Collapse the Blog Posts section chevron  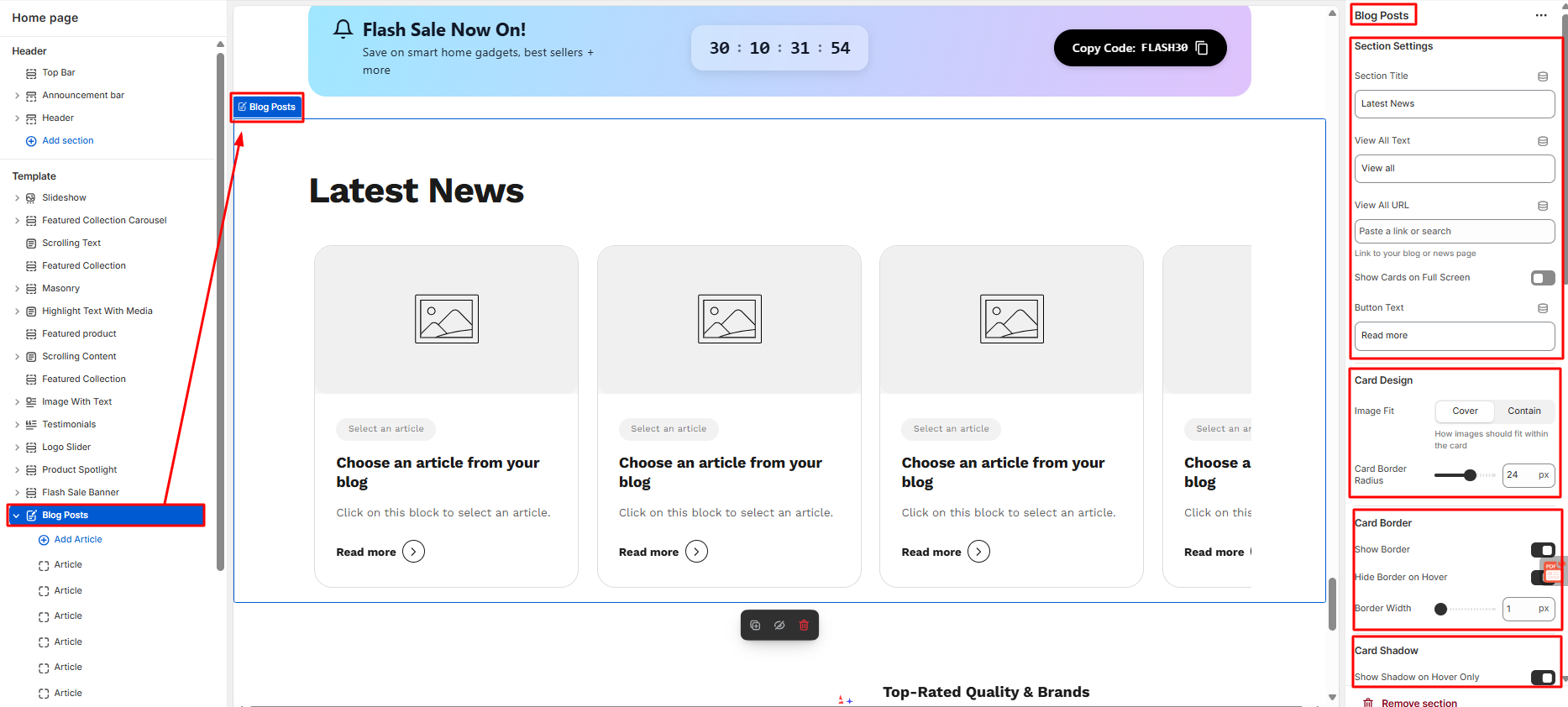(17, 516)
